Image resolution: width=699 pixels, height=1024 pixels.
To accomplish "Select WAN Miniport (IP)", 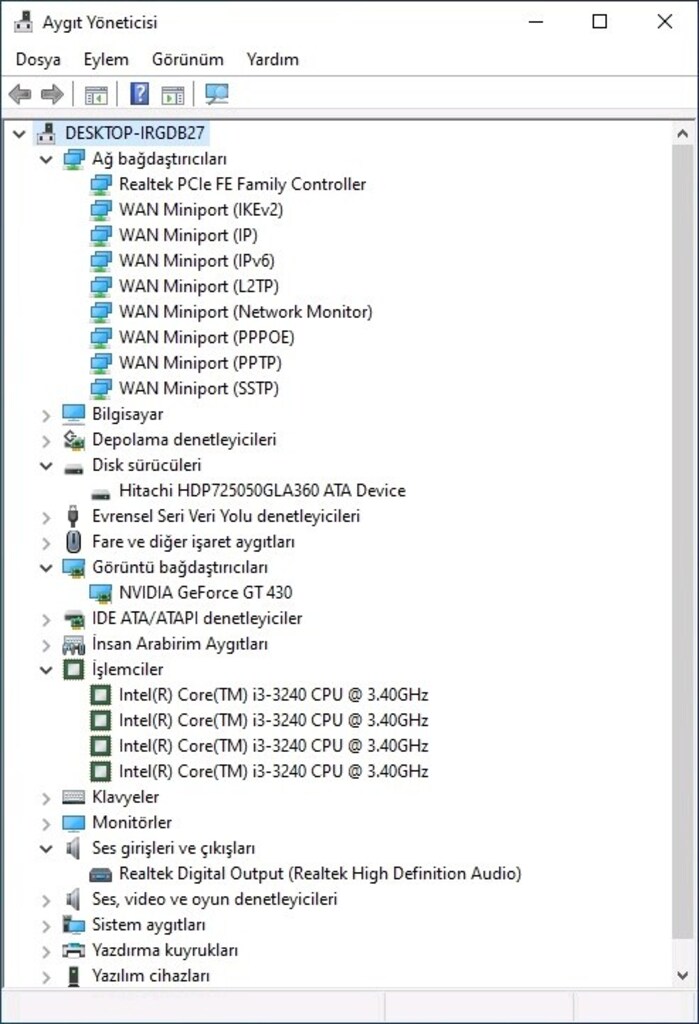I will tap(188, 235).
